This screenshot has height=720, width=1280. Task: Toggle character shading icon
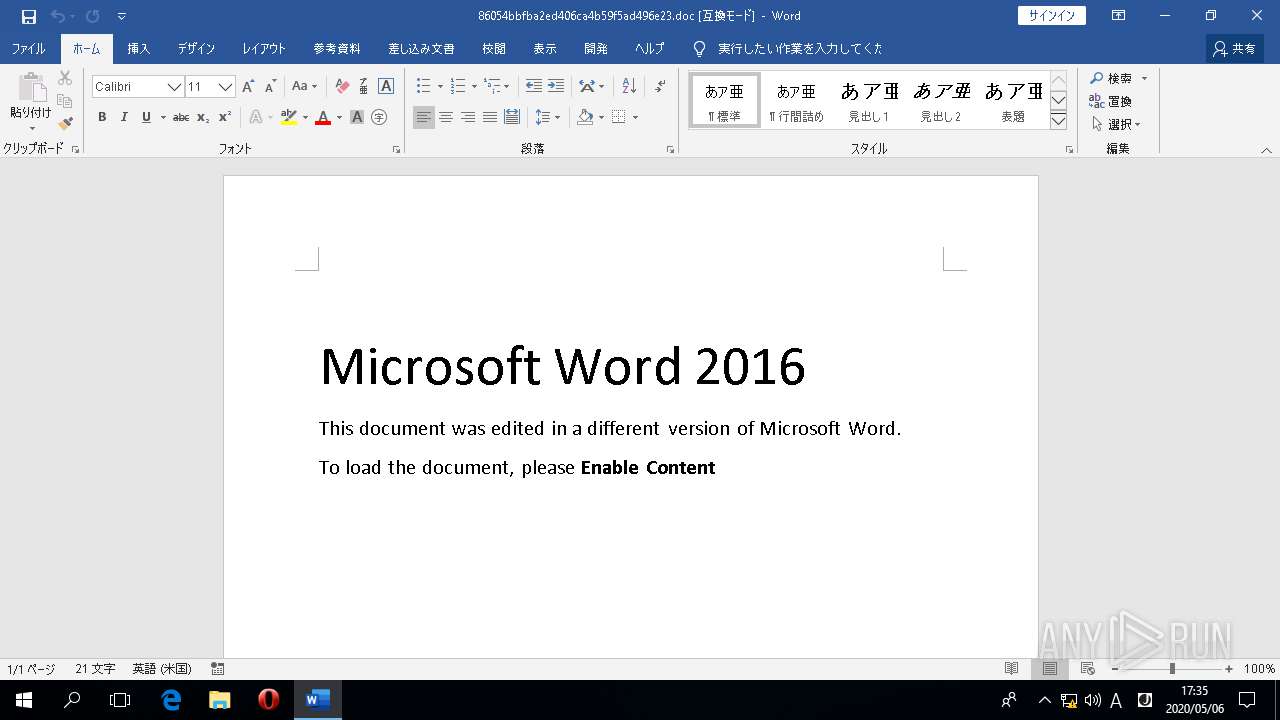357,117
